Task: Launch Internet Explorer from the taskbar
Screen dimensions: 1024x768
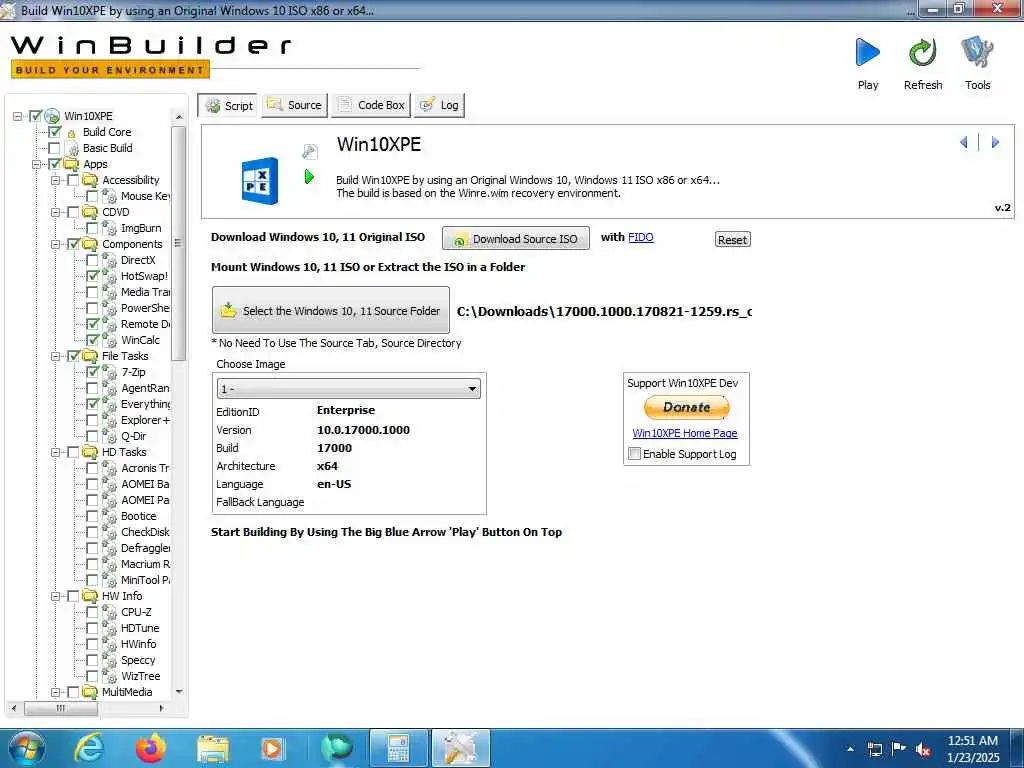Action: (89, 748)
